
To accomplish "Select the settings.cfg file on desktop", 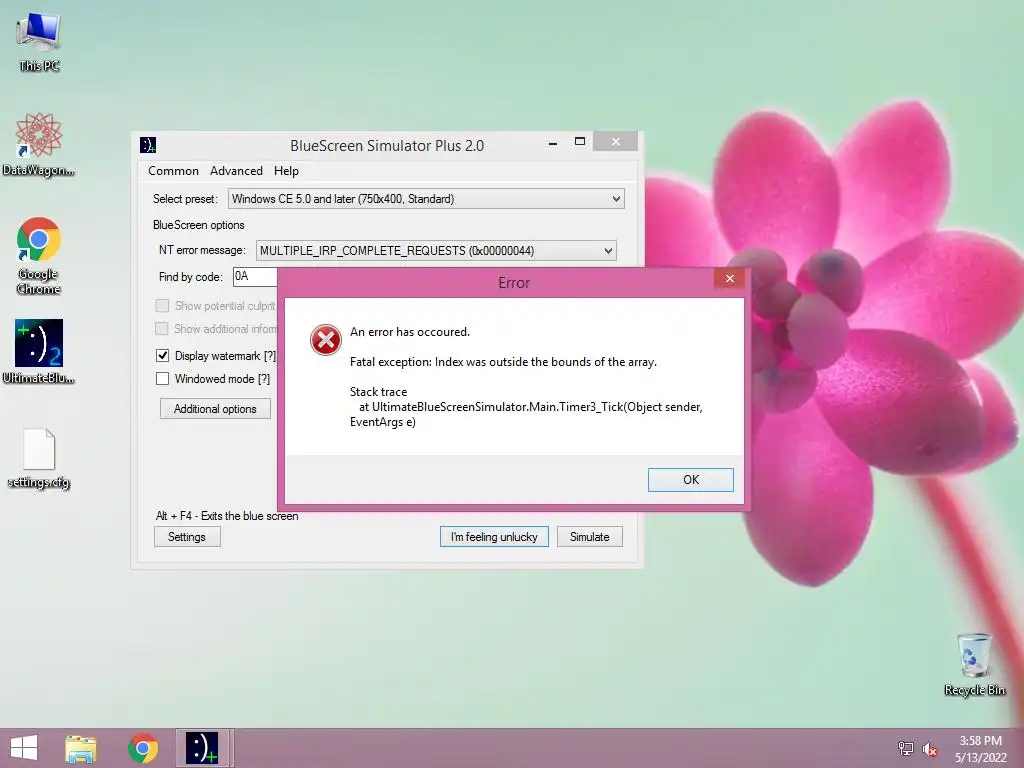I will [x=39, y=458].
